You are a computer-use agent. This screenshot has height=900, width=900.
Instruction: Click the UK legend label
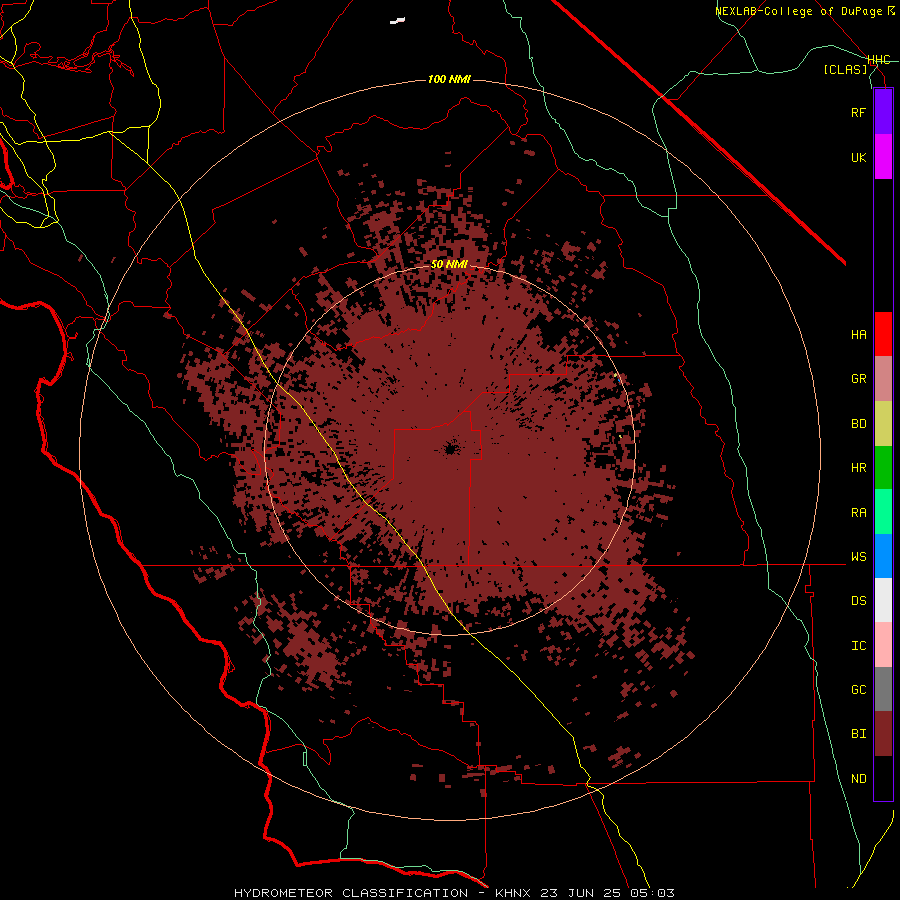click(x=858, y=157)
